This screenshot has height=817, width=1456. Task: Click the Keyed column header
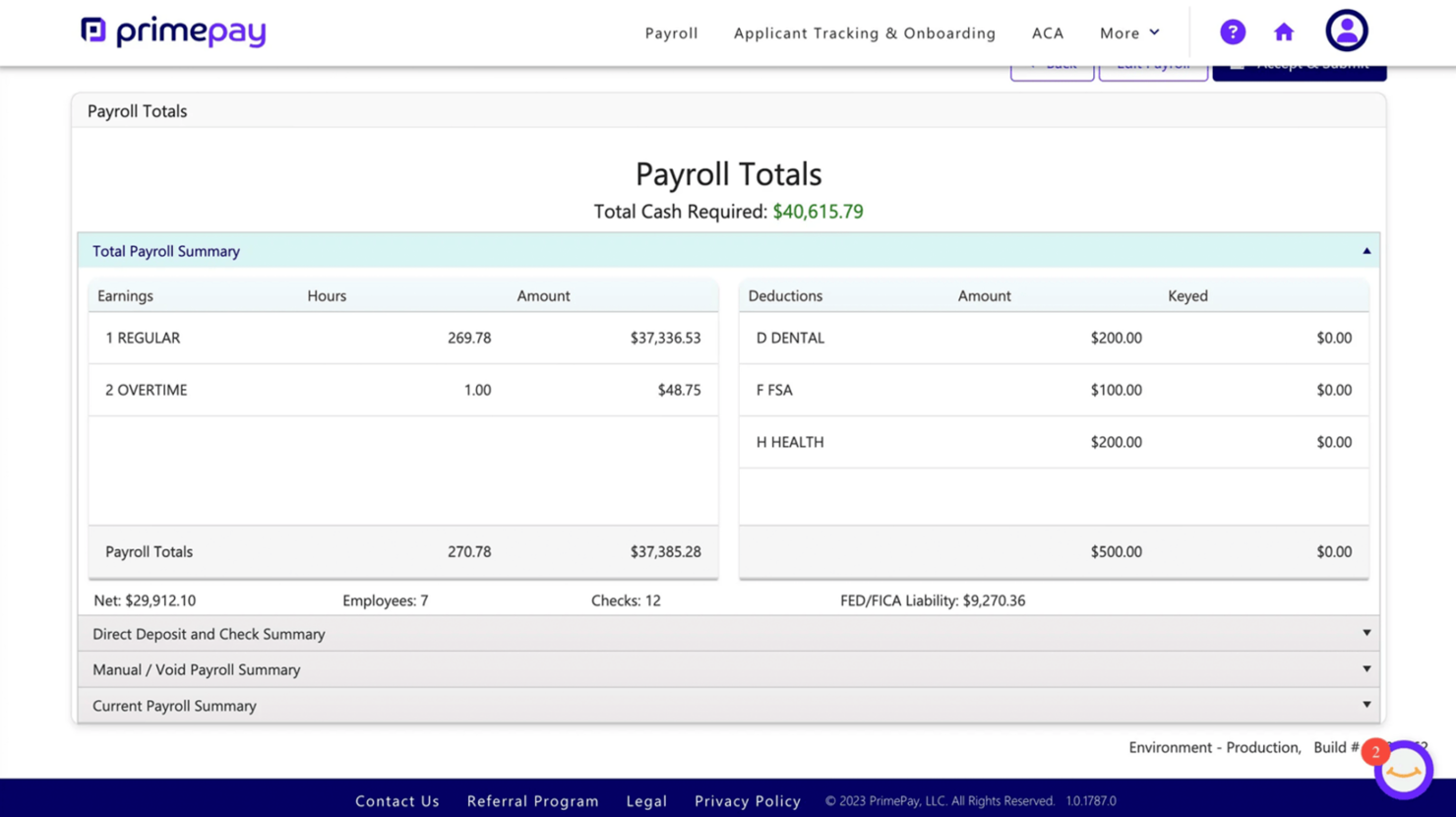(1187, 295)
